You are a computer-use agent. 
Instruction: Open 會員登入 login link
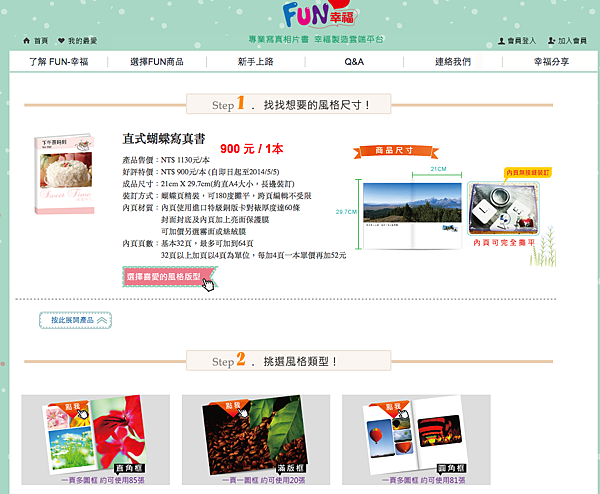pos(522,41)
